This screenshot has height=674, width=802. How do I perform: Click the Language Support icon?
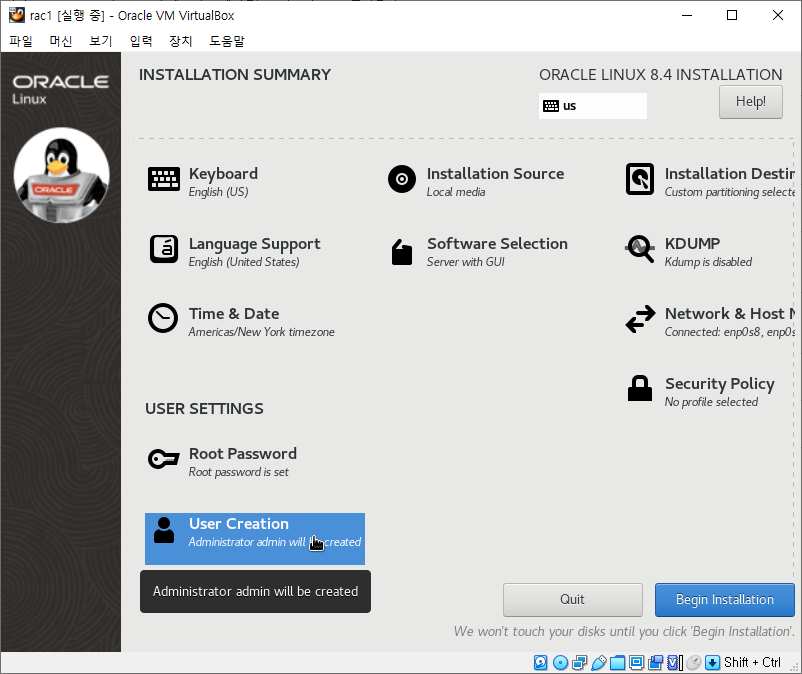(164, 249)
